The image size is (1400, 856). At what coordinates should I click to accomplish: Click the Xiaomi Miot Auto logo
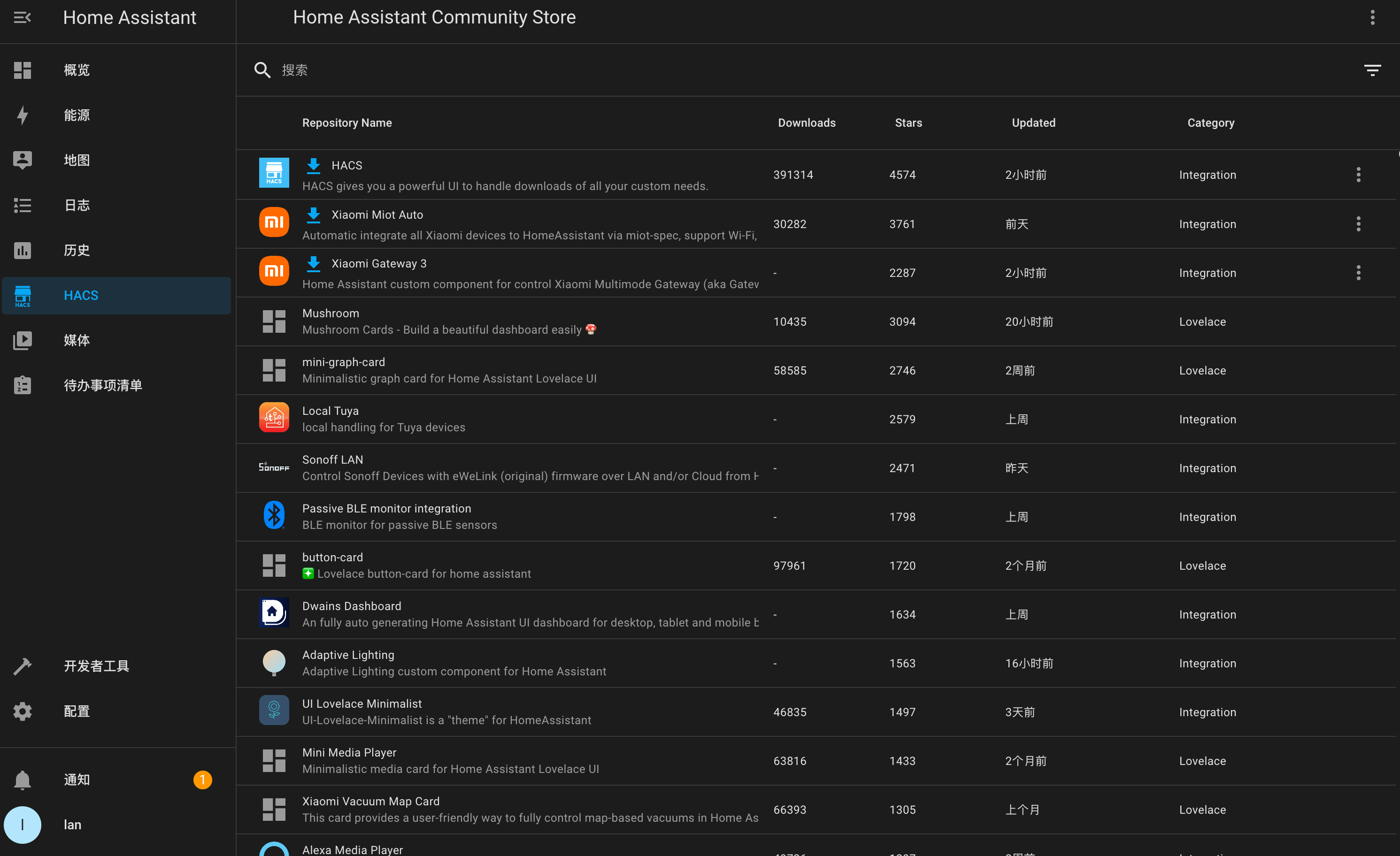[274, 222]
